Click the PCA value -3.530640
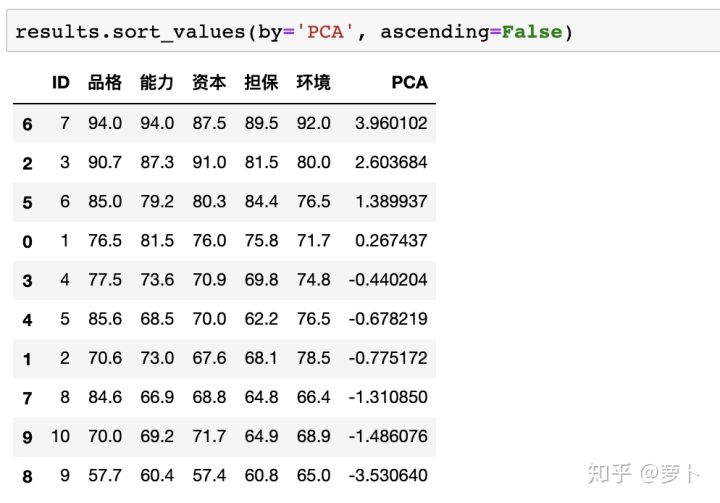720x503 pixels. coord(389,476)
